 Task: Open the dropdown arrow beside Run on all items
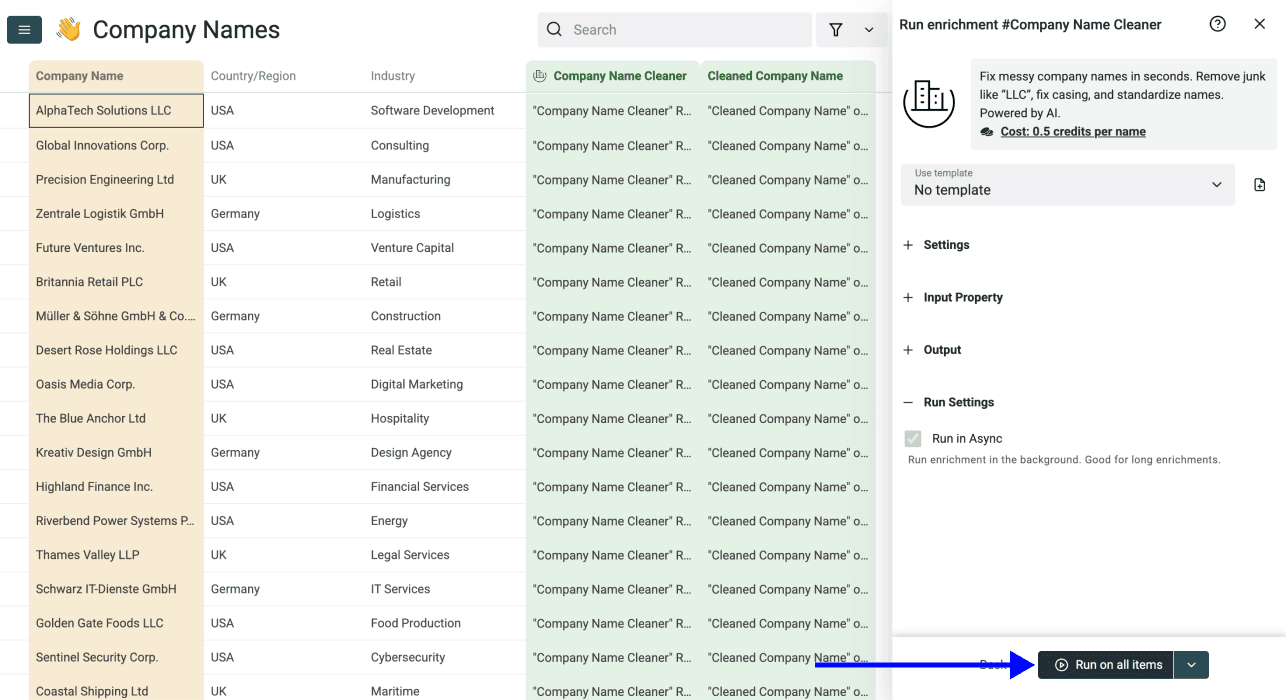tap(1191, 664)
